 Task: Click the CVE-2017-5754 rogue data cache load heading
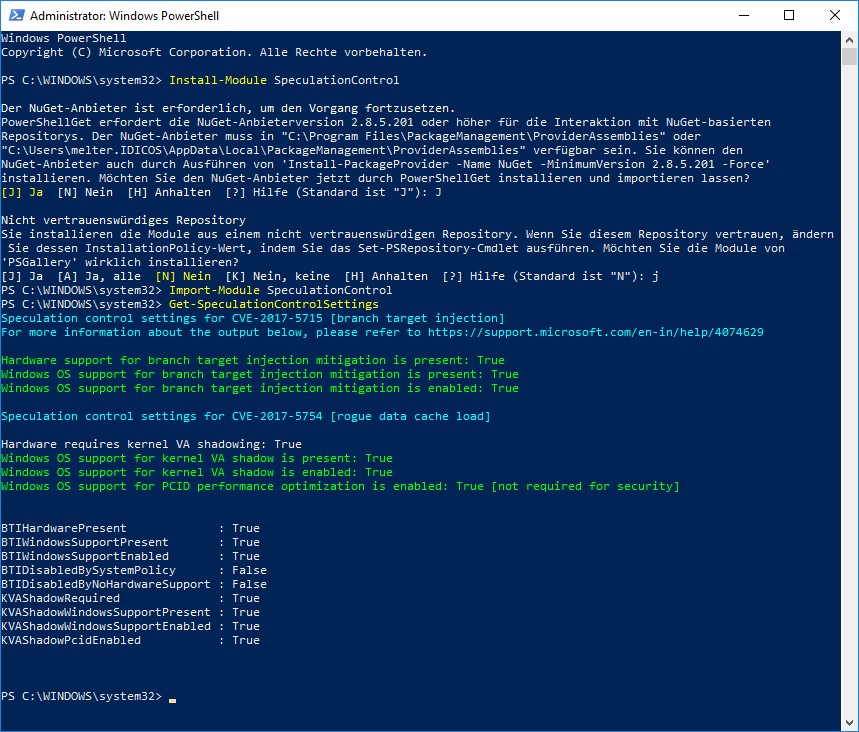tap(246, 416)
